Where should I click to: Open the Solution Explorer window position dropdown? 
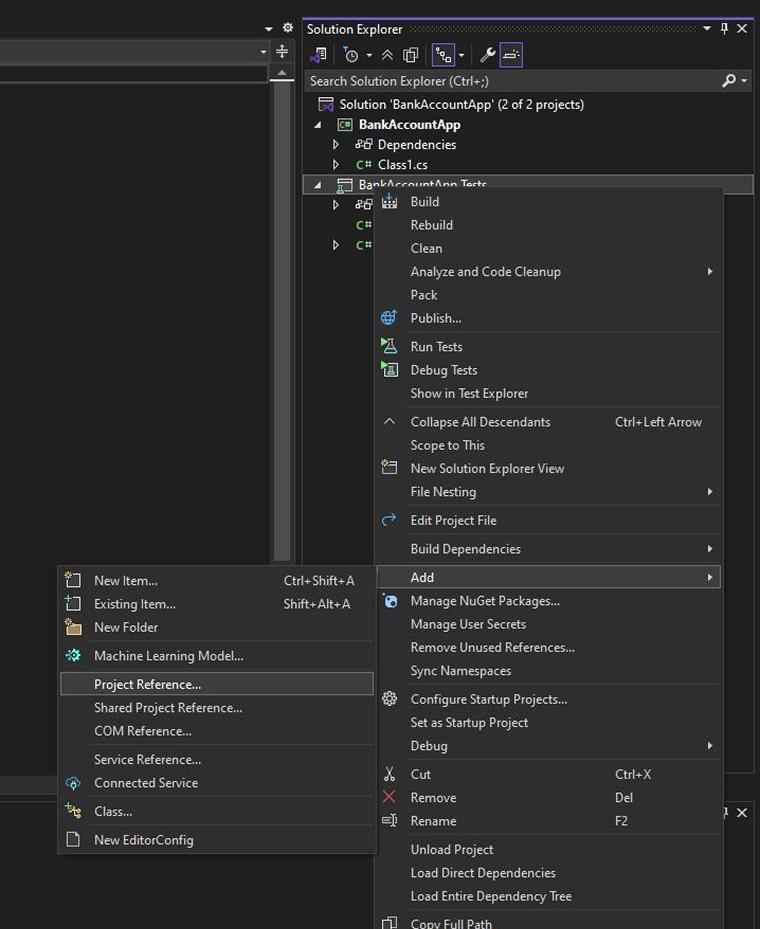707,28
